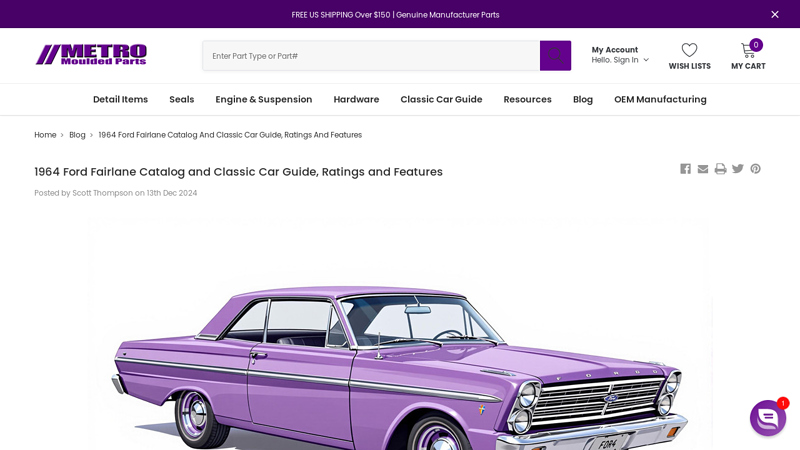Pin the article on Pinterest
800x450 pixels.
pyautogui.click(x=755, y=169)
